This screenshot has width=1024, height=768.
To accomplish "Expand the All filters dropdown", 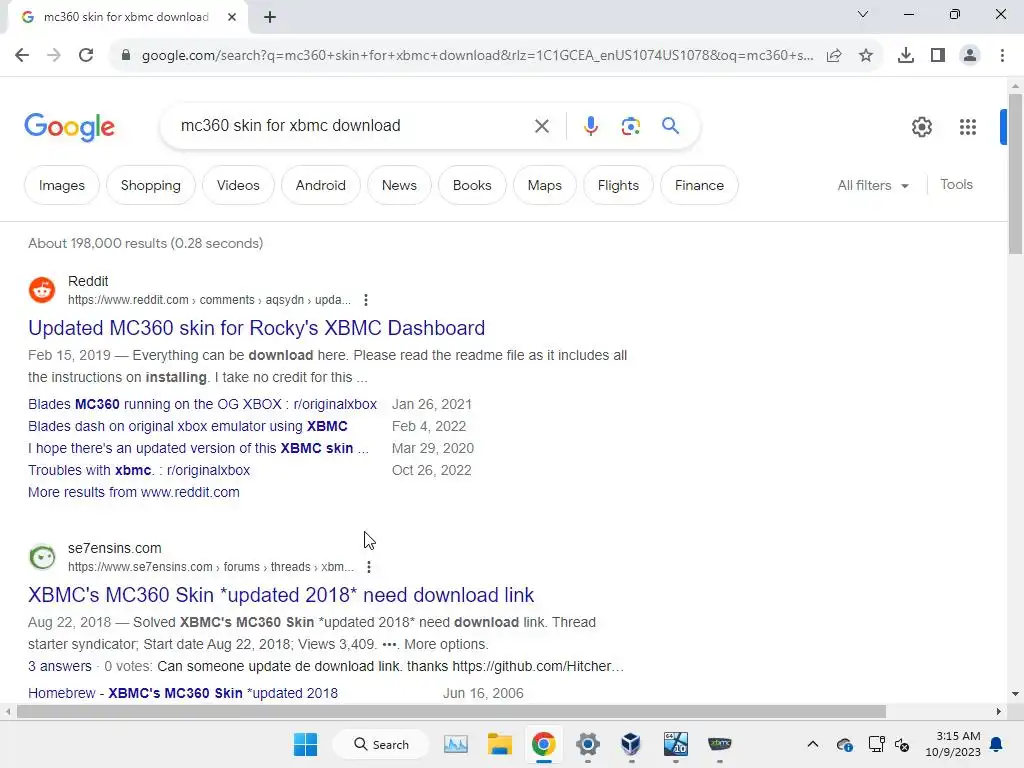I will coord(872,185).
